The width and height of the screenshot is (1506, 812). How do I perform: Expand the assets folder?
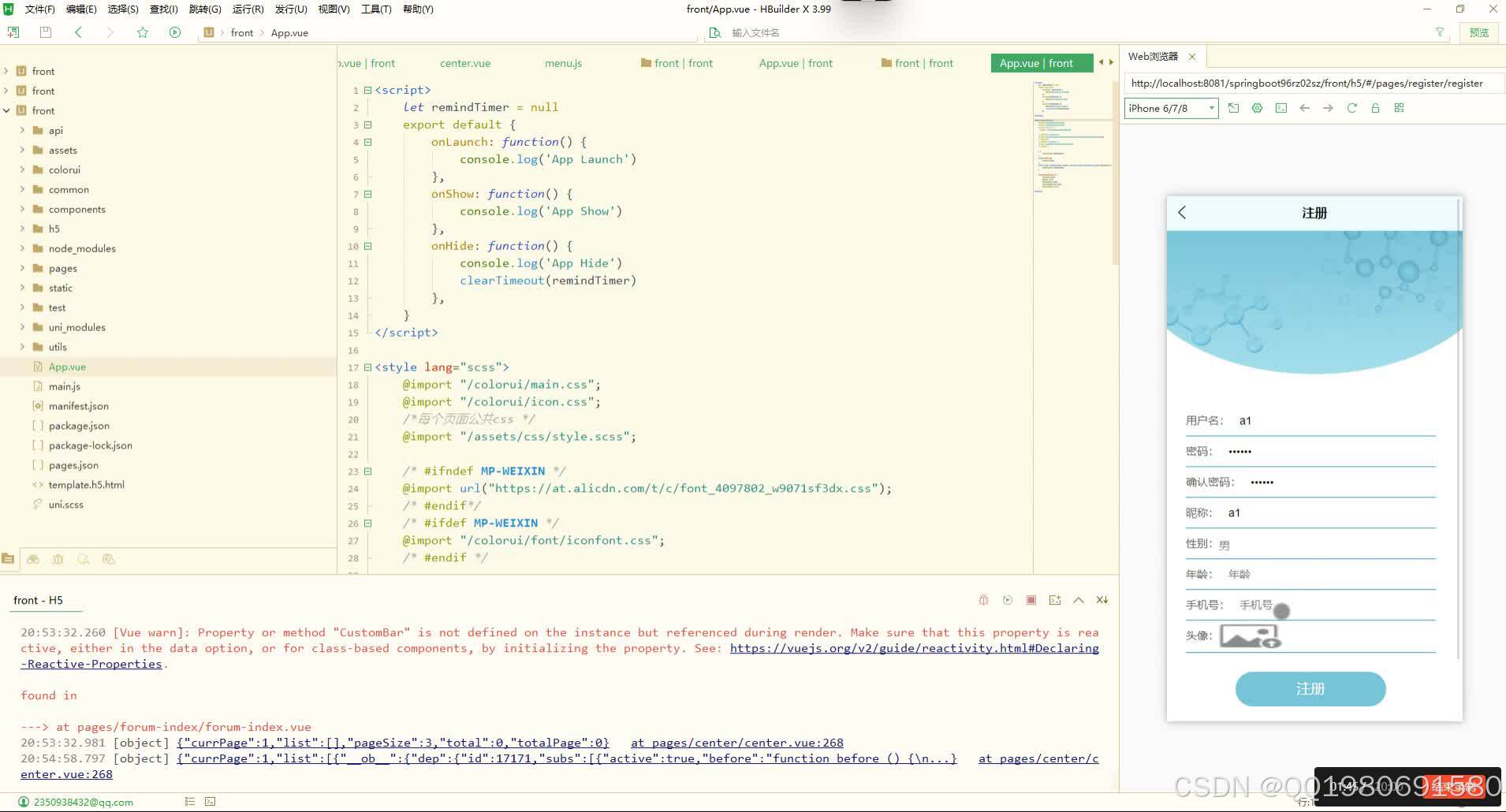click(22, 150)
